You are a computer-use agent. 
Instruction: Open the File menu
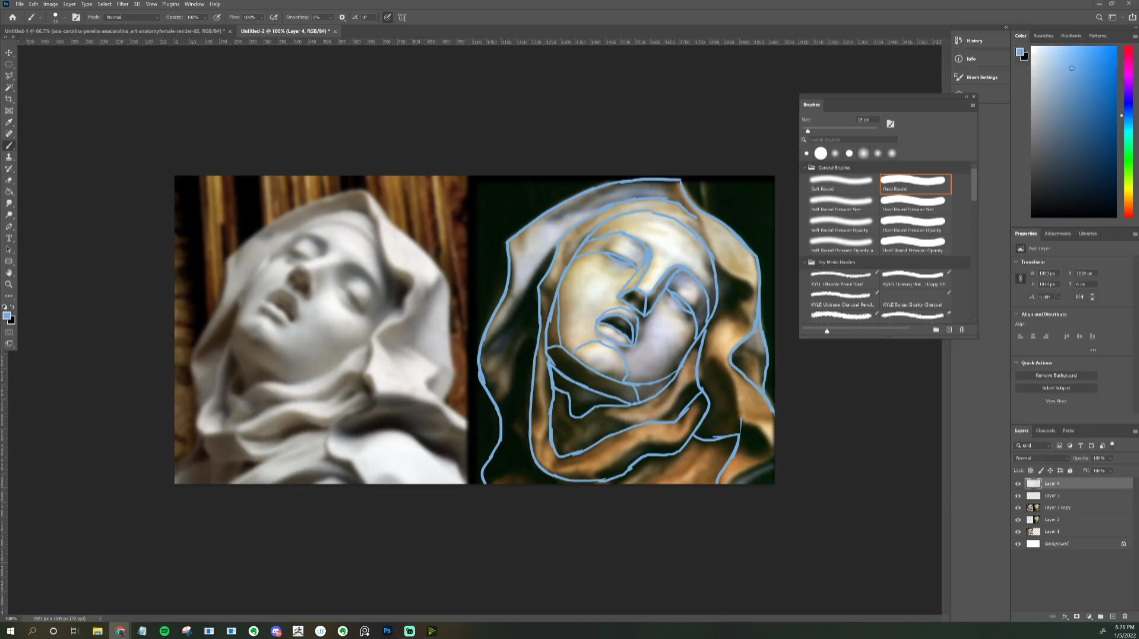click(20, 4)
